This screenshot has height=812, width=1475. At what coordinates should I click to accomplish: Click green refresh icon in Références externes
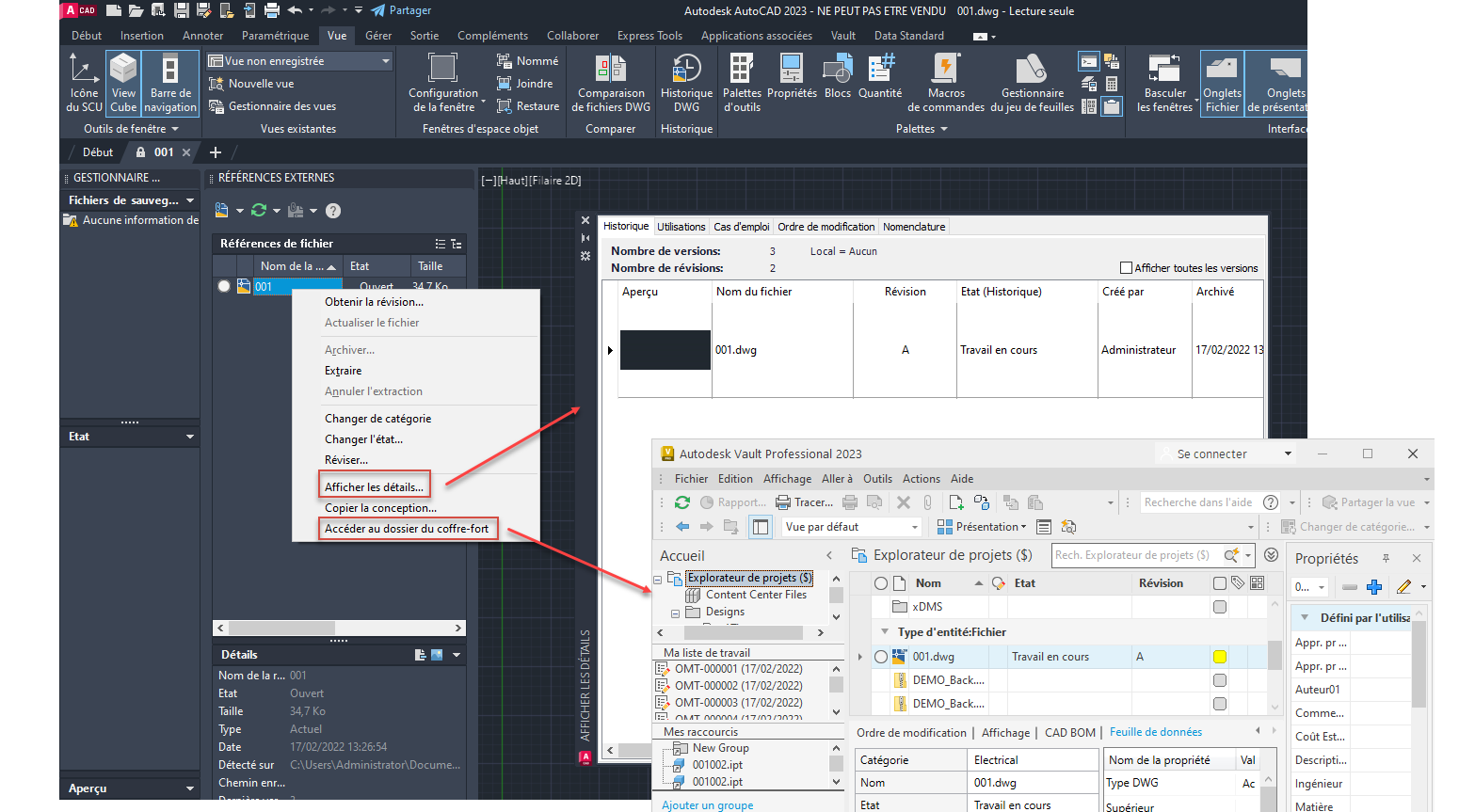259,211
